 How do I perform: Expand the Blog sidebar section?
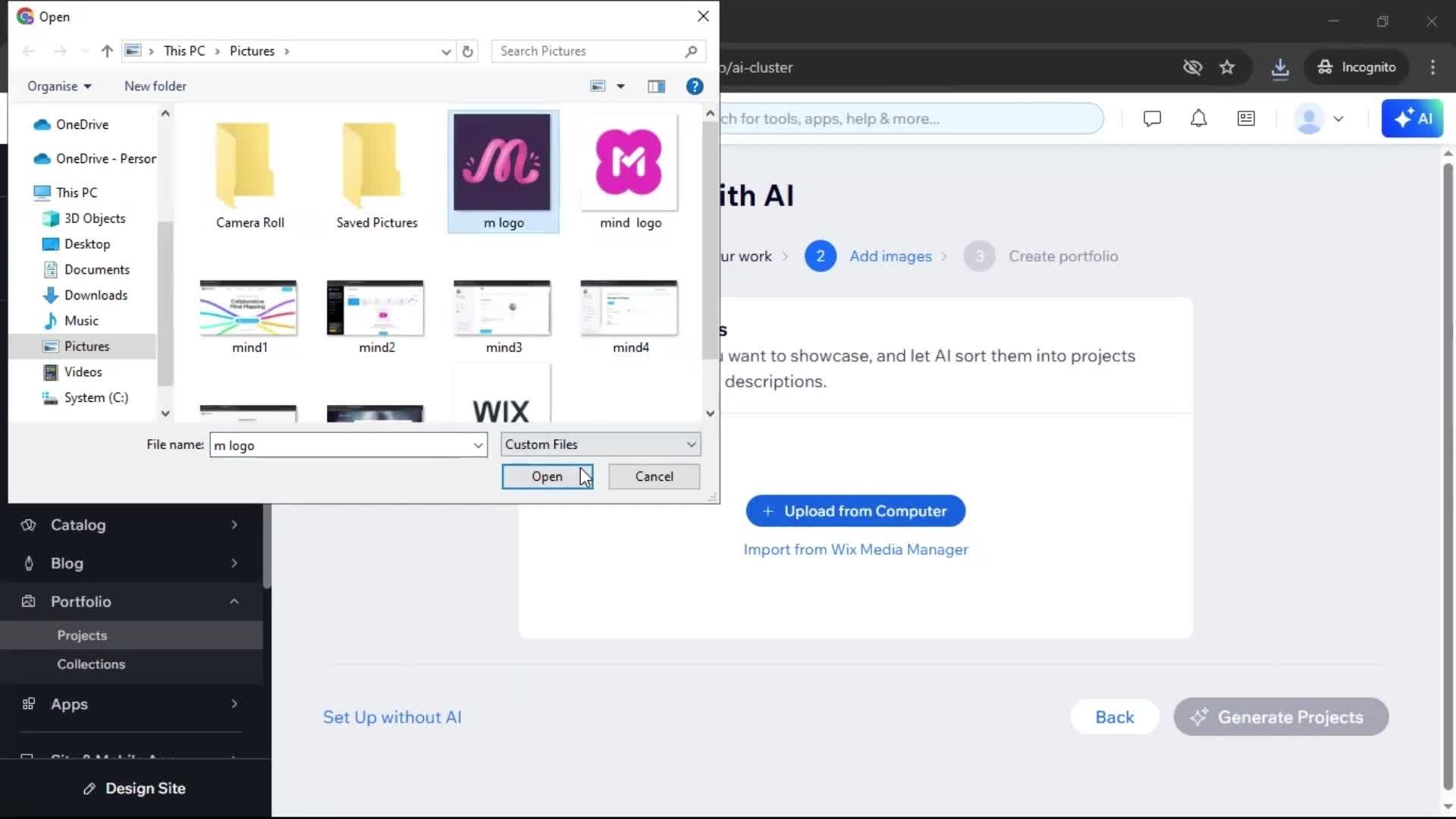tap(234, 563)
